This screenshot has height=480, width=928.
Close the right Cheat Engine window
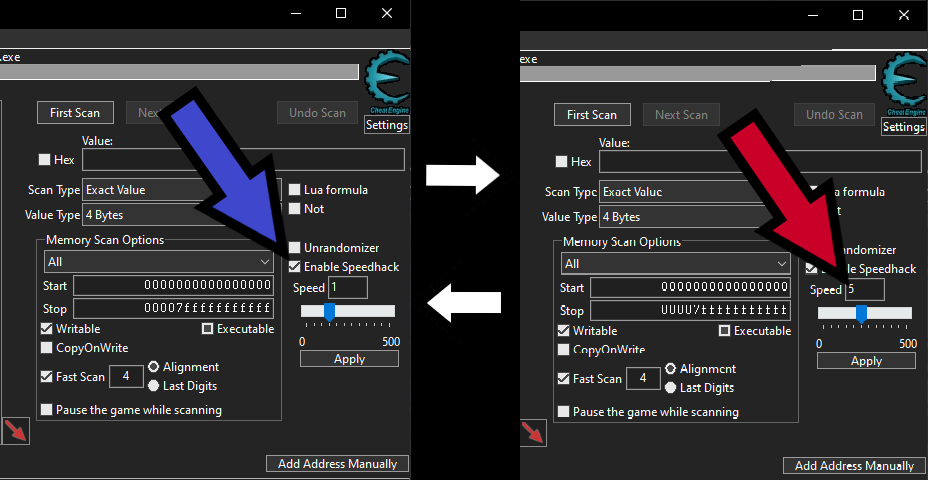coord(904,15)
